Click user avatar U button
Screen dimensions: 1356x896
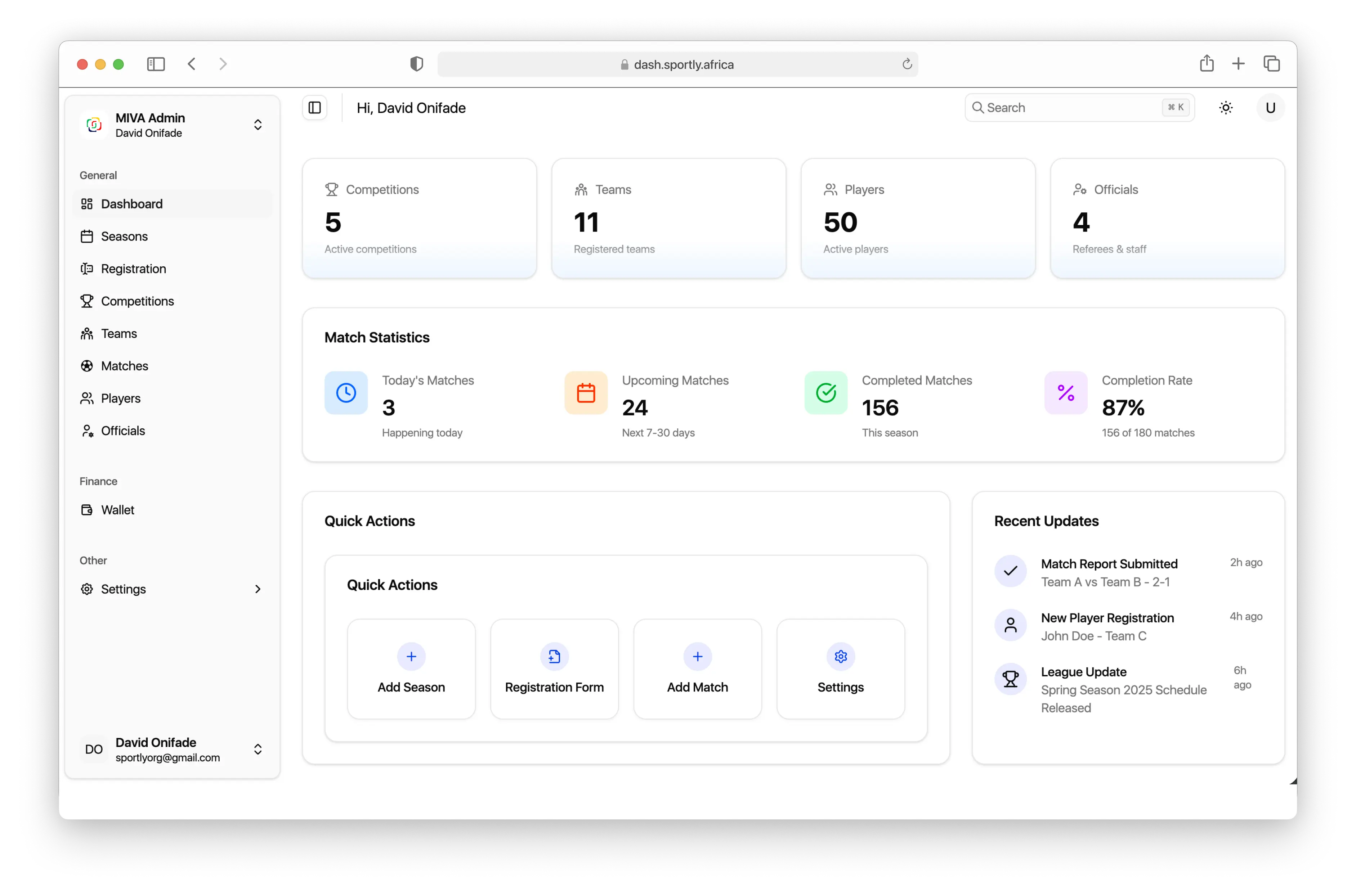click(x=1270, y=107)
